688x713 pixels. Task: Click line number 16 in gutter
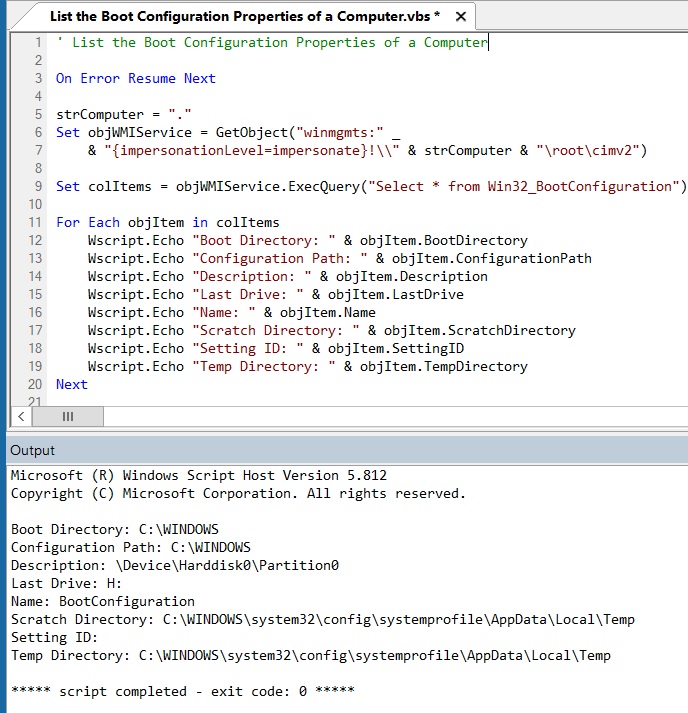(35, 312)
